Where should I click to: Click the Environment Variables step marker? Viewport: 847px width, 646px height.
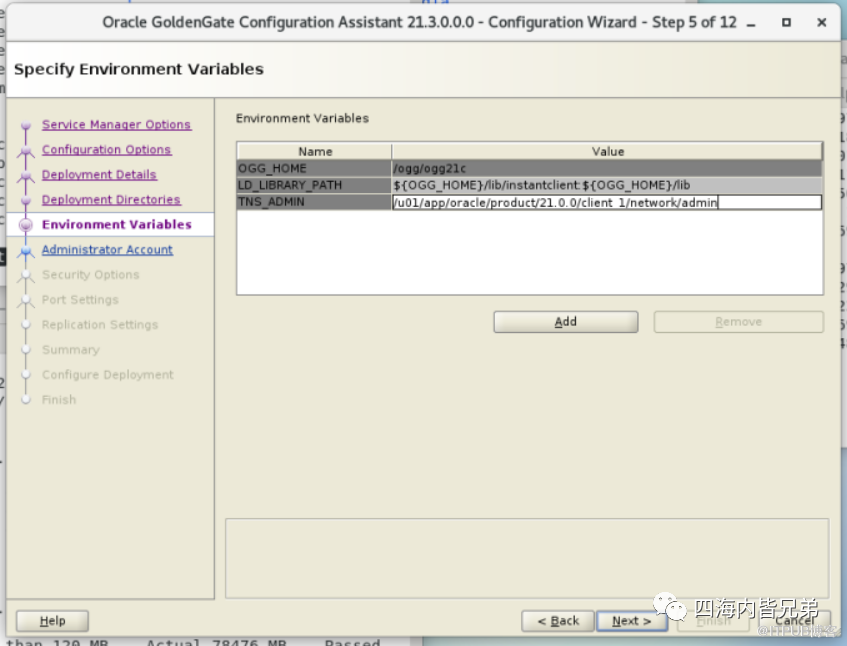pos(25,225)
